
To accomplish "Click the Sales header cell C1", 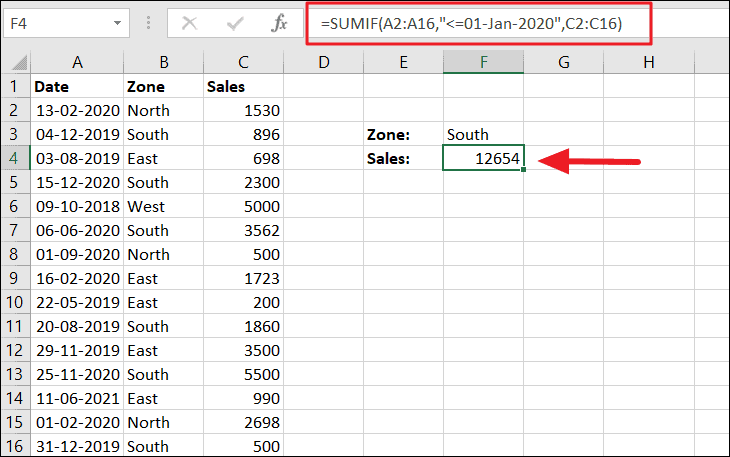I will click(x=243, y=87).
